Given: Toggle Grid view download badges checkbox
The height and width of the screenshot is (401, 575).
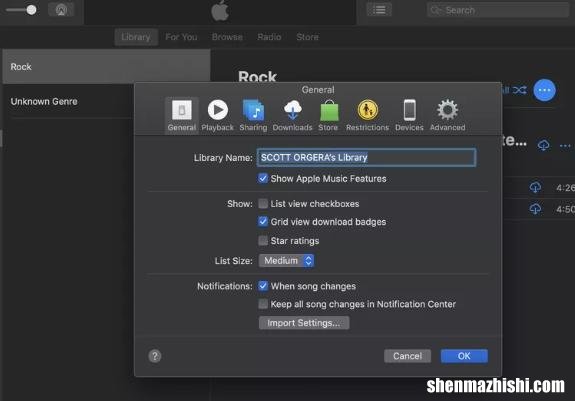Looking at the screenshot, I should point(263,221).
